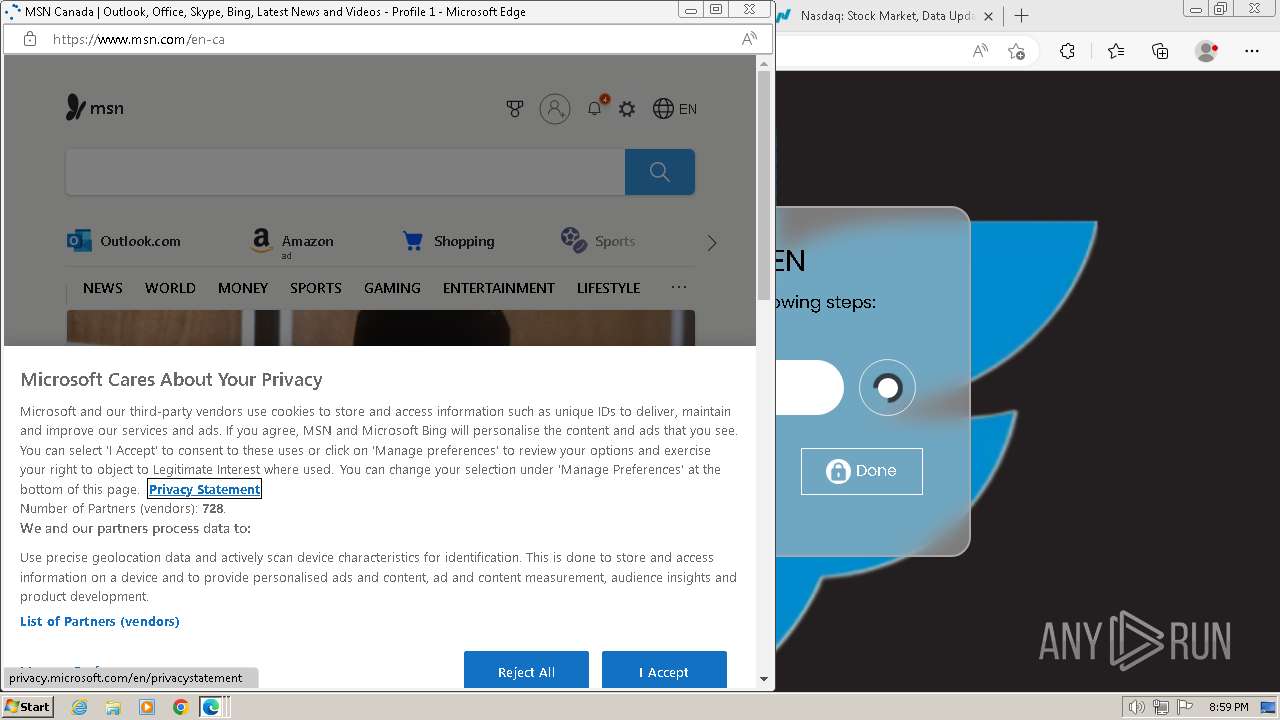
Task: Open the MSN notifications bell
Action: click(595, 108)
